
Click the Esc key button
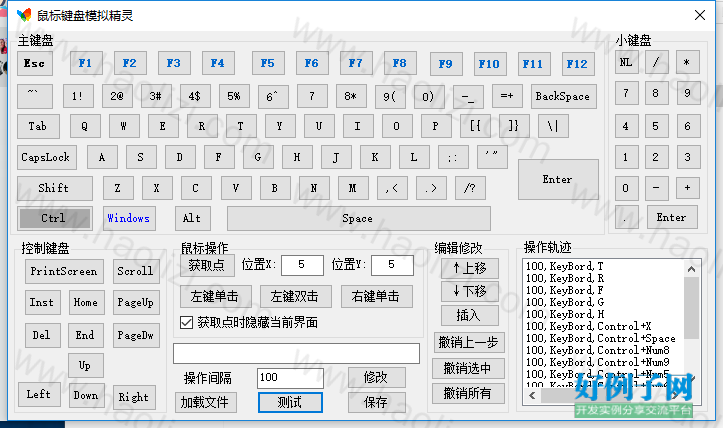(35, 64)
